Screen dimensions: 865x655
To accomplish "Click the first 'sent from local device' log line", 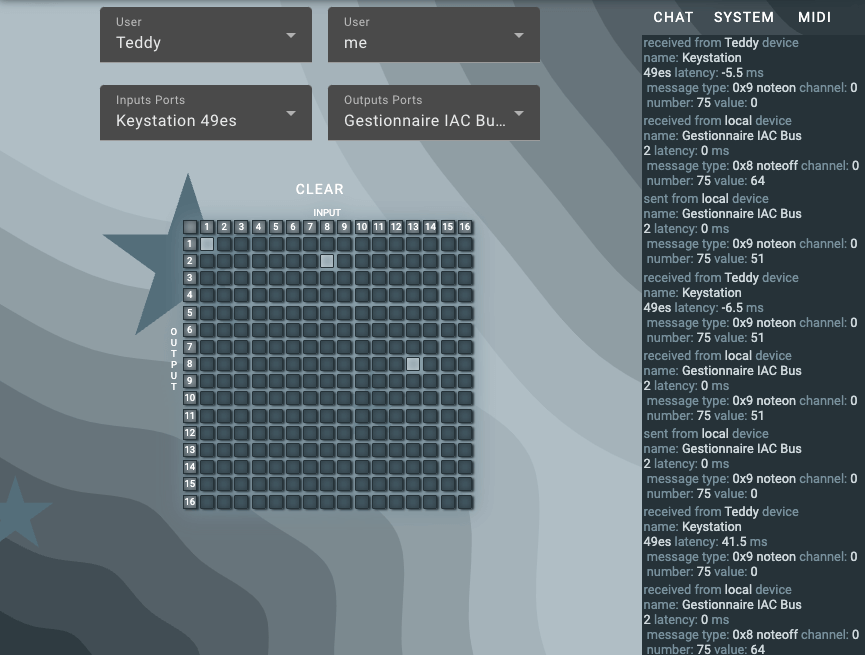I will (x=706, y=199).
